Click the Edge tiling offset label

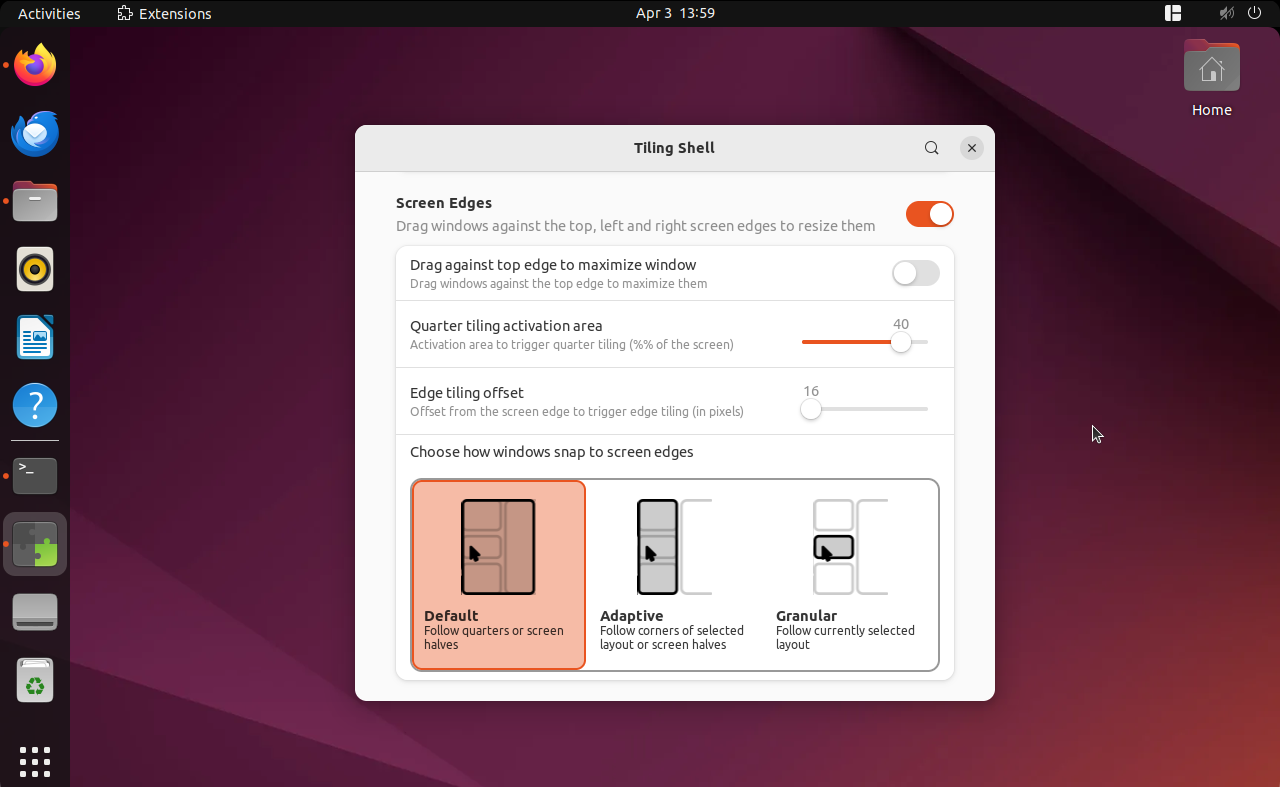coord(467,393)
